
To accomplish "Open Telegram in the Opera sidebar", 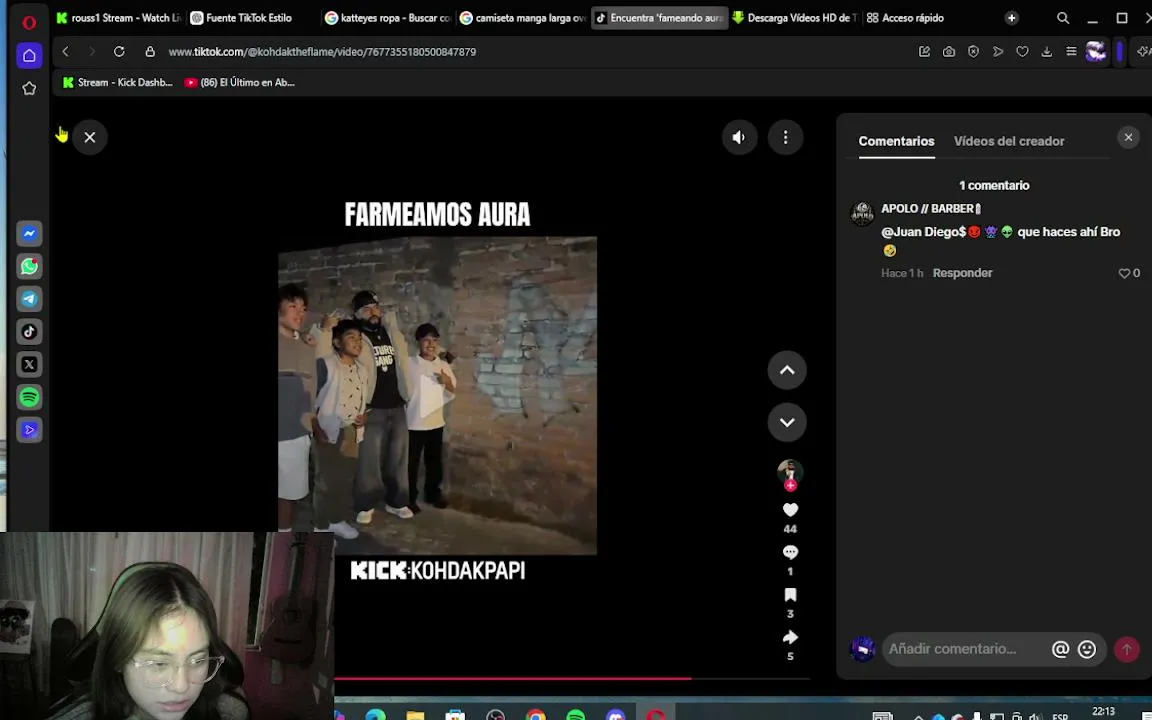I will click(x=29, y=299).
